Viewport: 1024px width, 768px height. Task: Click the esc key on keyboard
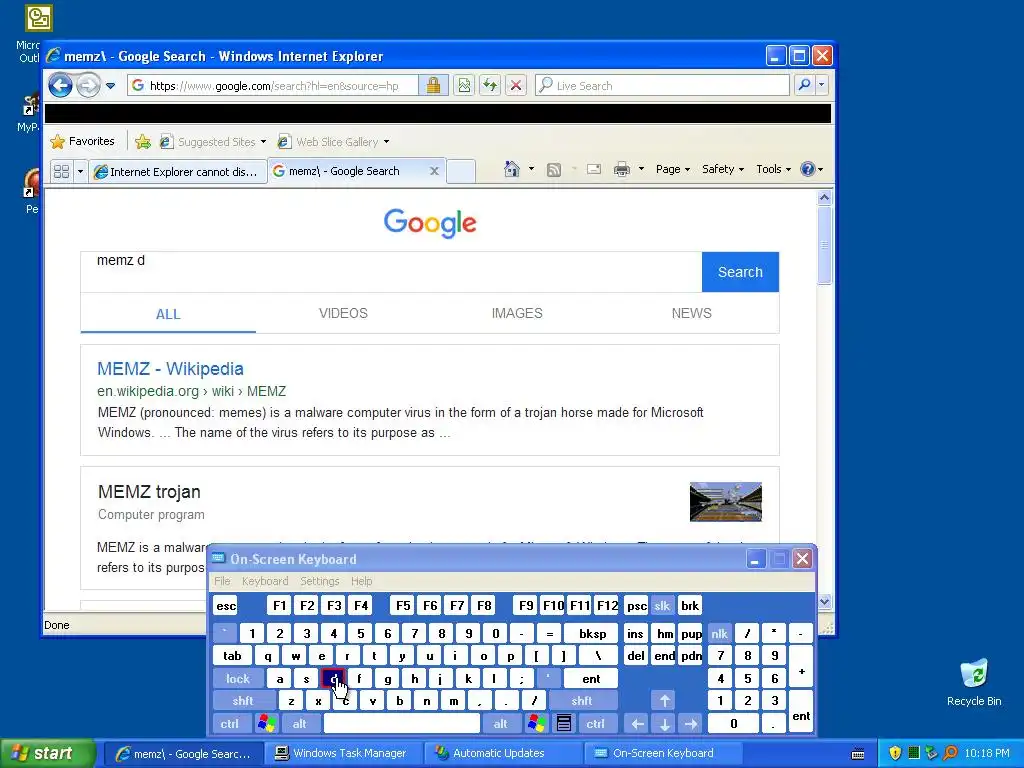click(x=226, y=606)
